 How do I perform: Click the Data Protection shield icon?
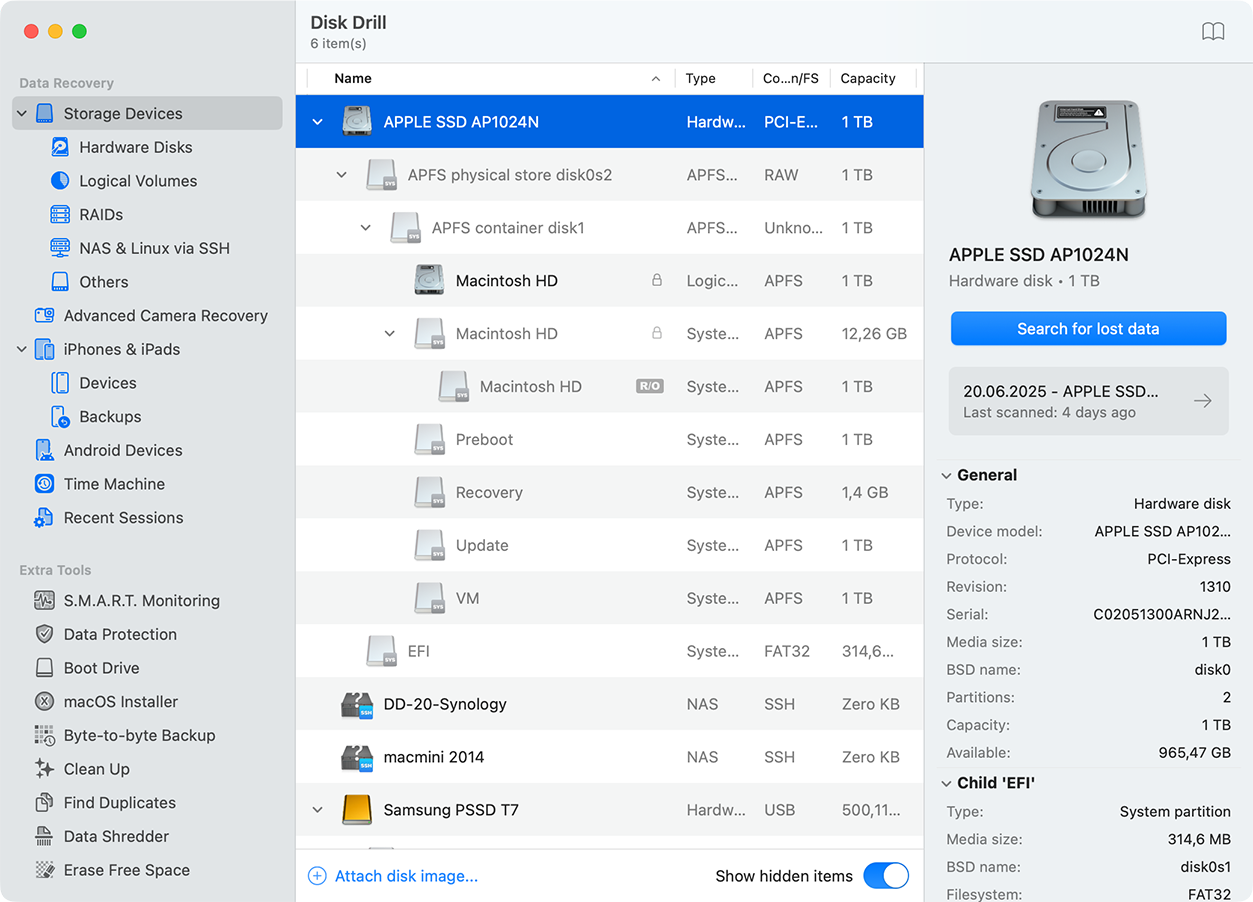click(44, 635)
